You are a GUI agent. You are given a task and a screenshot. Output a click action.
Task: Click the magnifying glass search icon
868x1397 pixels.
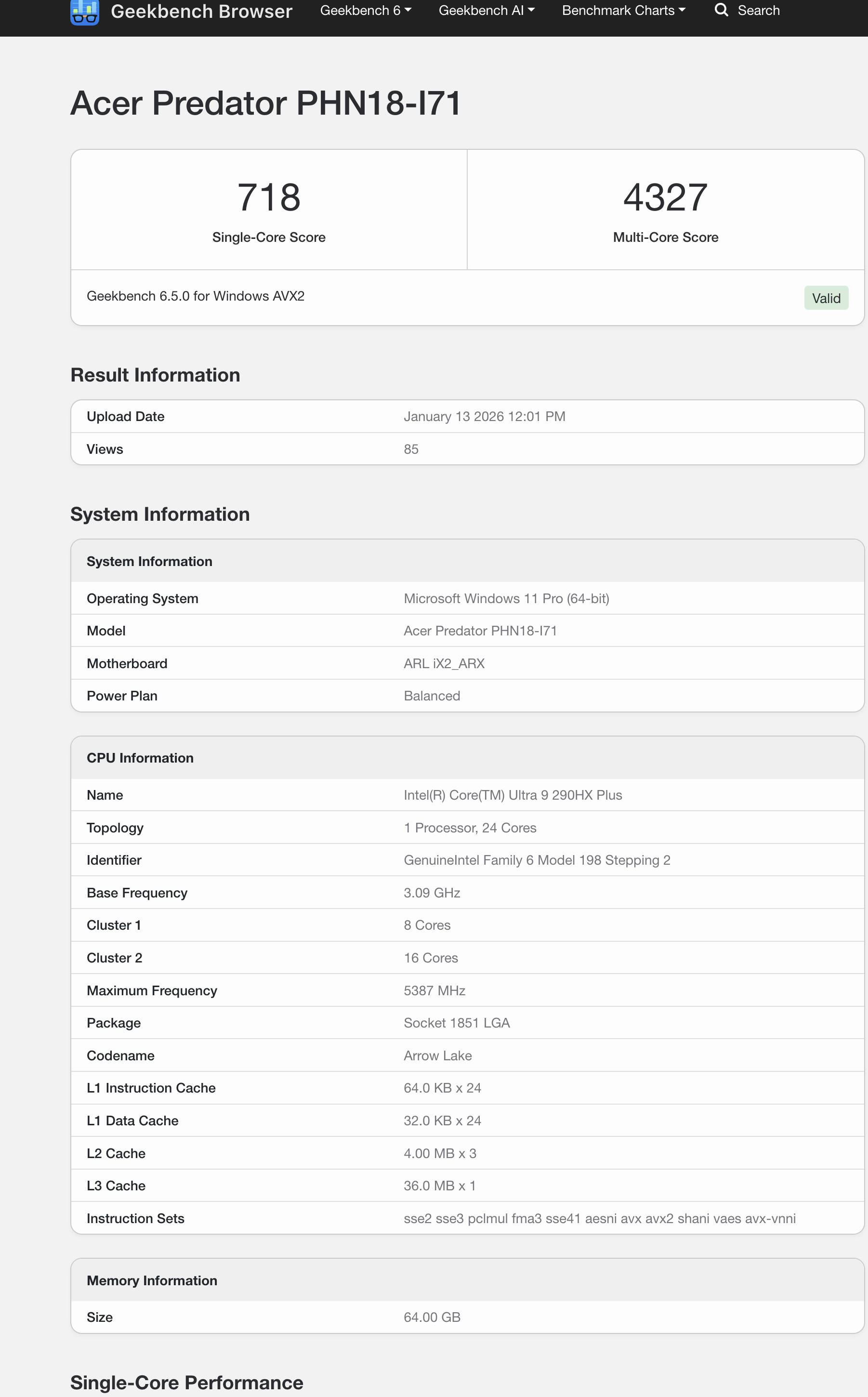(722, 10)
